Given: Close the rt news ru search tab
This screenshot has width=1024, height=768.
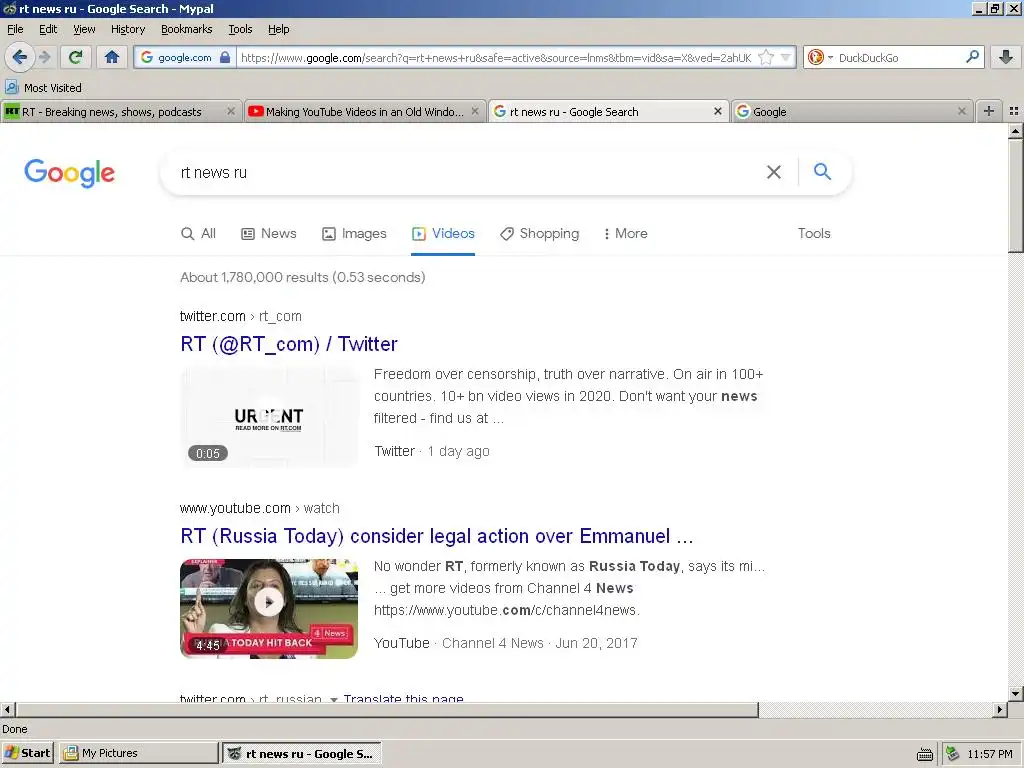Looking at the screenshot, I should 718,112.
